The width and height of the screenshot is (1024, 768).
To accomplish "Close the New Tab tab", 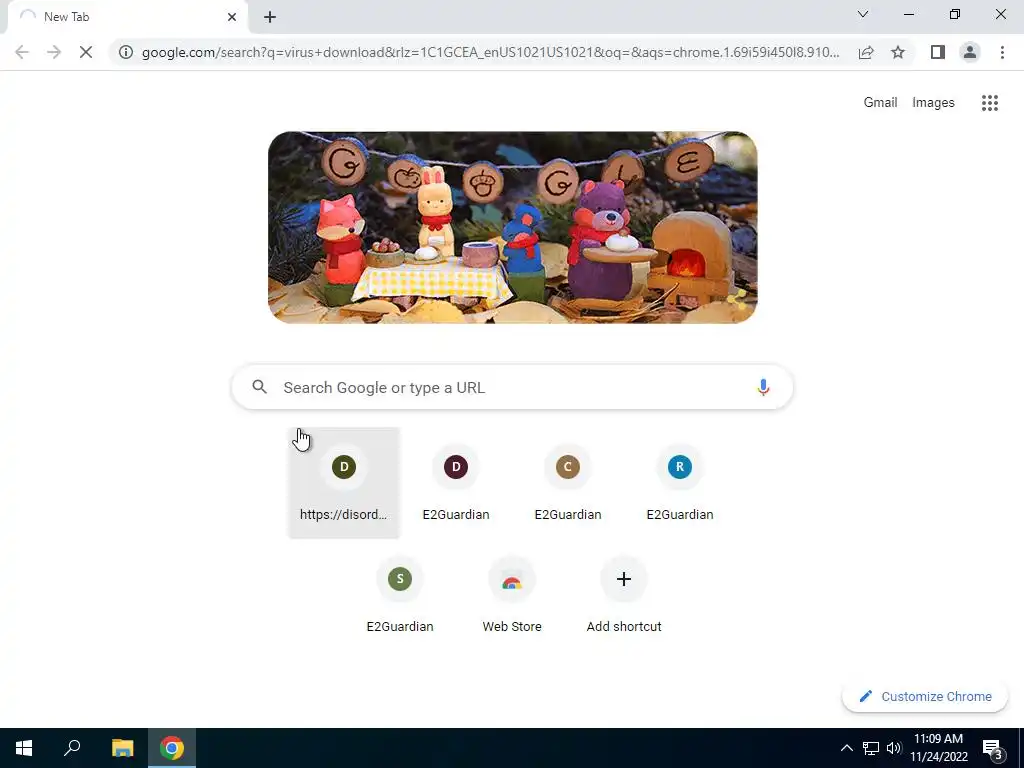I will pos(232,17).
